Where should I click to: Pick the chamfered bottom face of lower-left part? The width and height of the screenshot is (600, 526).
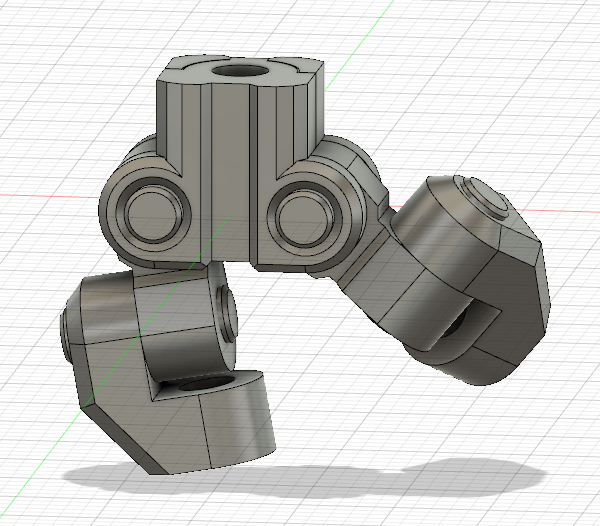pos(126,441)
